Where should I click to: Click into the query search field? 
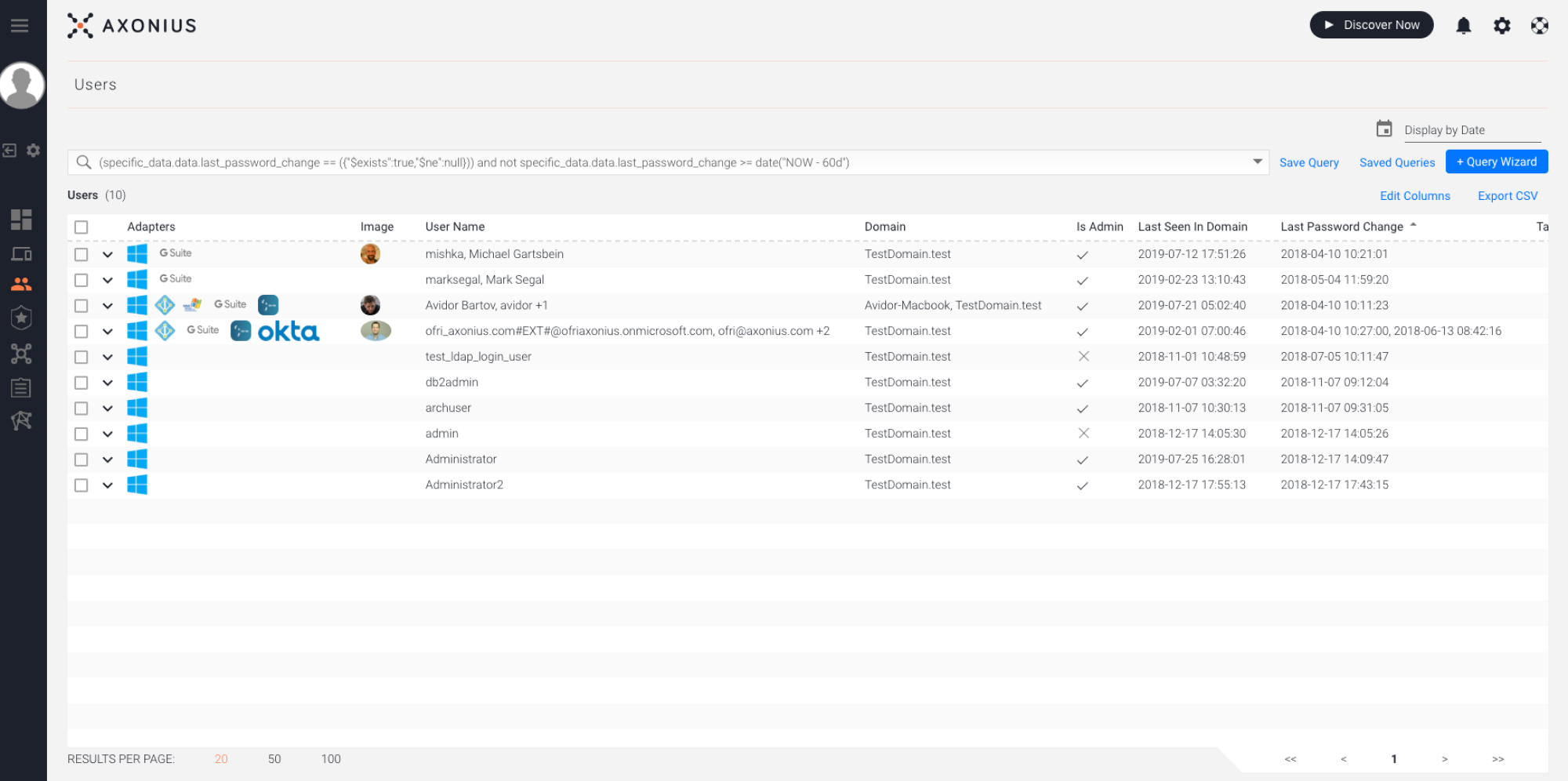click(666, 162)
